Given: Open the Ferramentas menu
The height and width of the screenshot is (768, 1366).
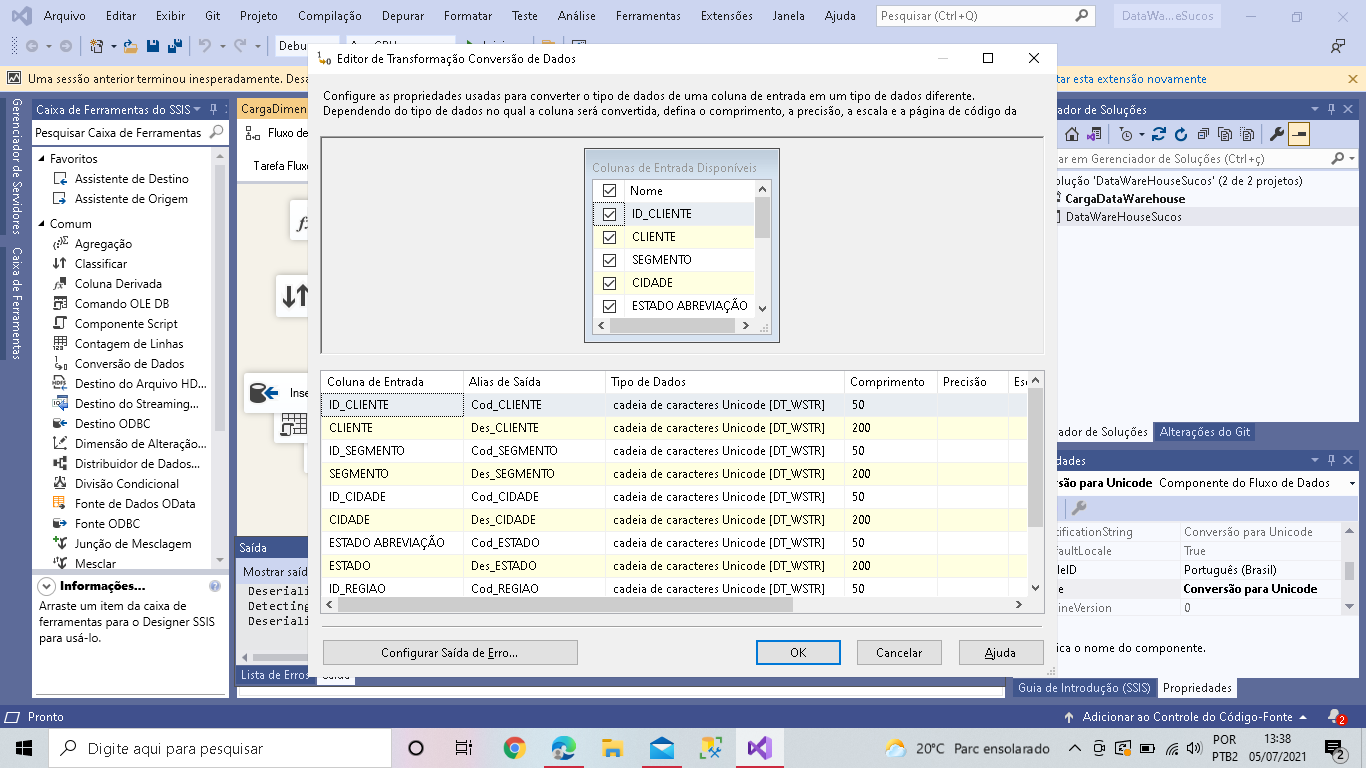Looking at the screenshot, I should (x=648, y=16).
